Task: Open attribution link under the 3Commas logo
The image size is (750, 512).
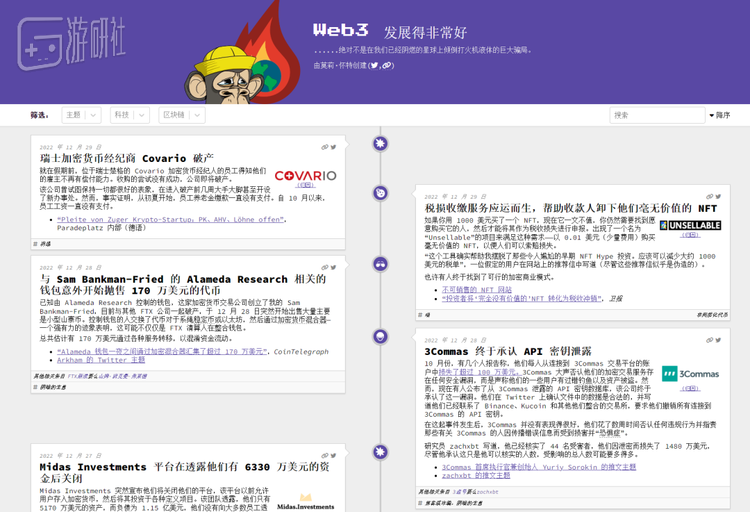Action: pyautogui.click(x=690, y=389)
